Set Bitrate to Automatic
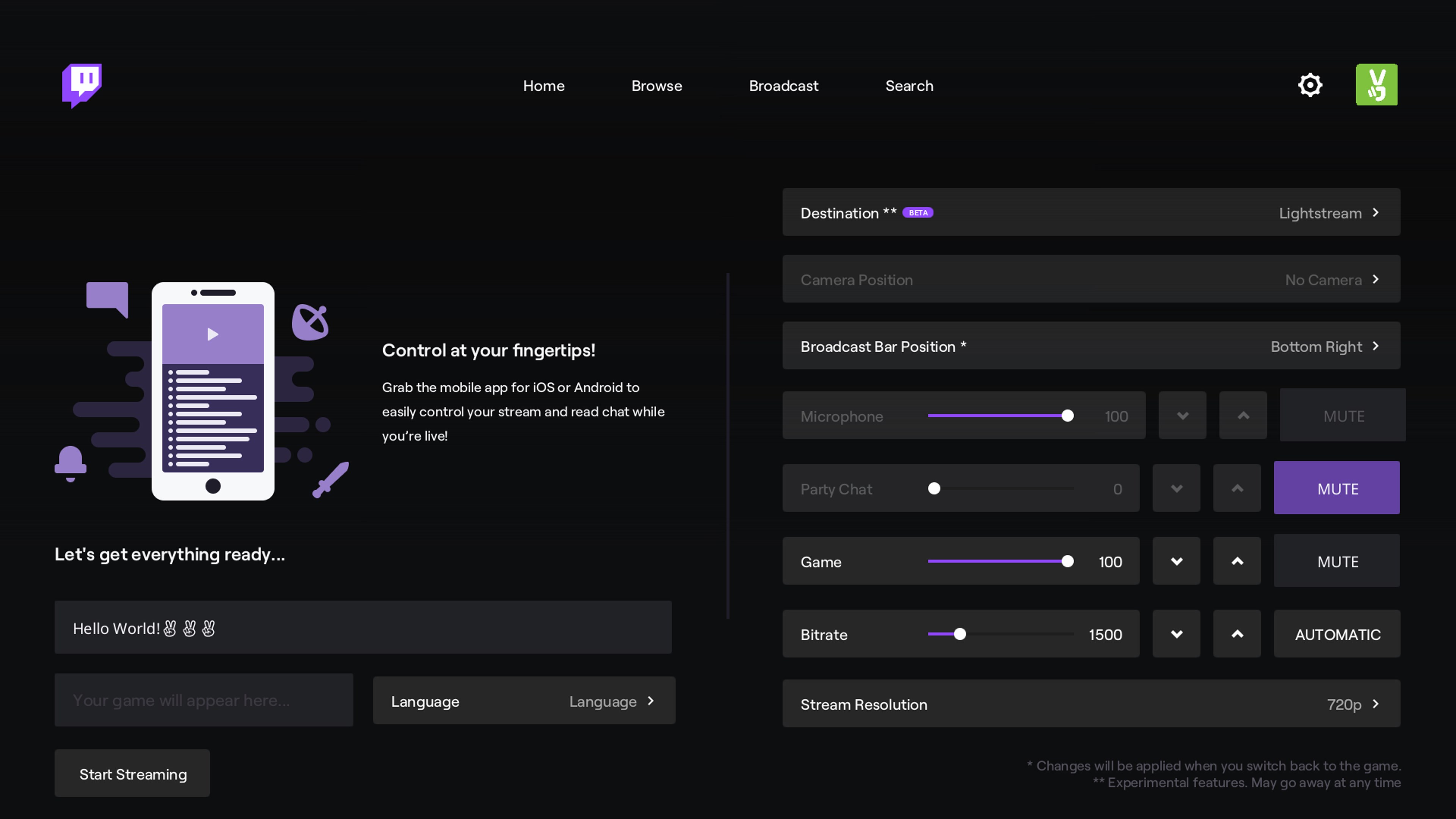 (x=1337, y=634)
